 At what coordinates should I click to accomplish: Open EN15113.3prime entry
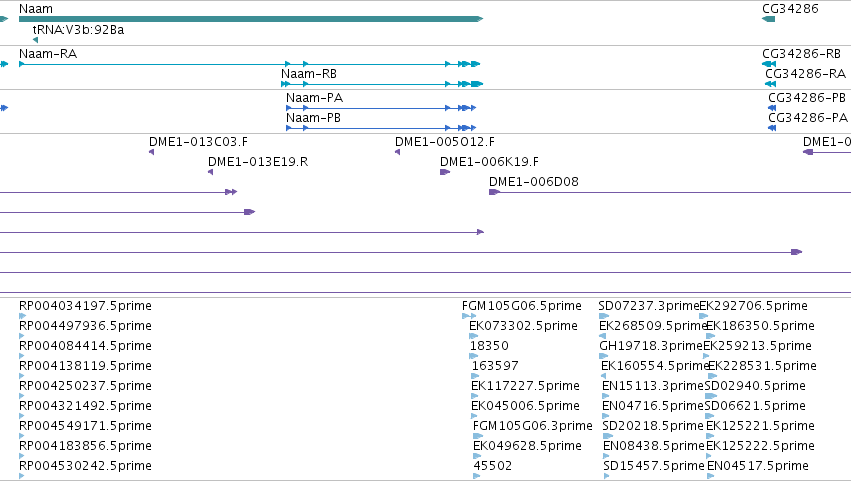pyautogui.click(x=653, y=386)
